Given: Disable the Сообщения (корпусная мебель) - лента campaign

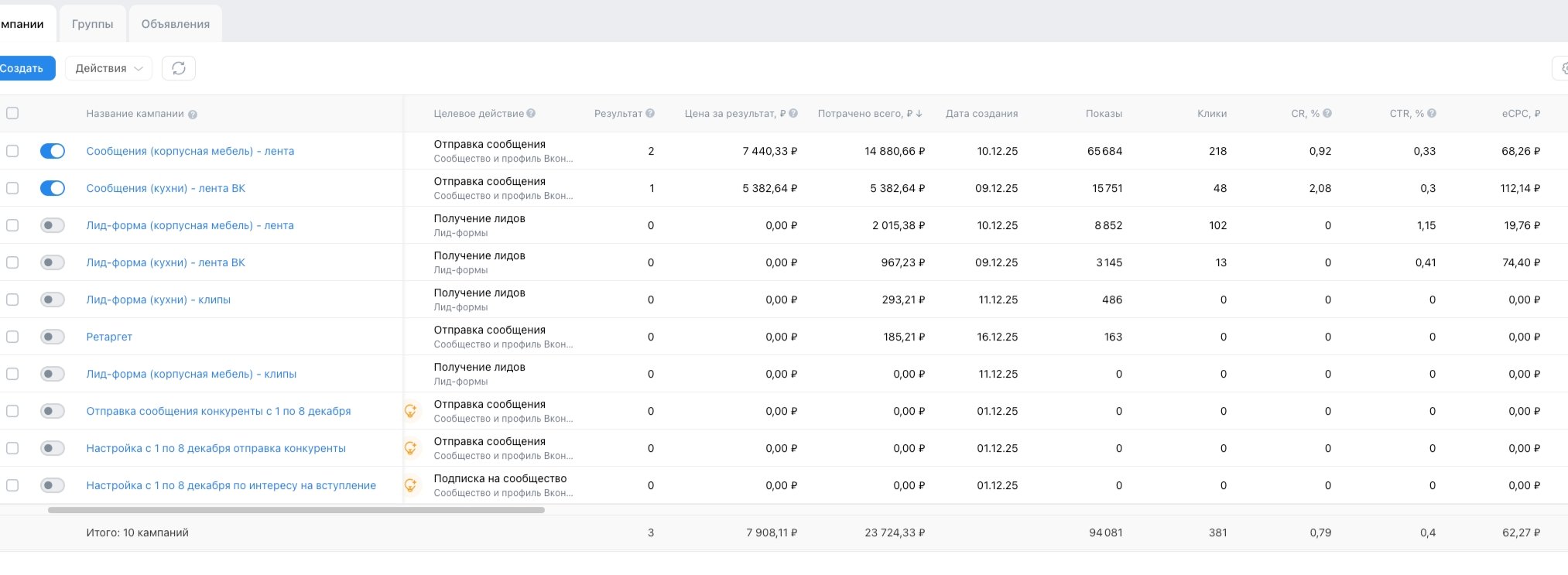Looking at the screenshot, I should [x=53, y=151].
